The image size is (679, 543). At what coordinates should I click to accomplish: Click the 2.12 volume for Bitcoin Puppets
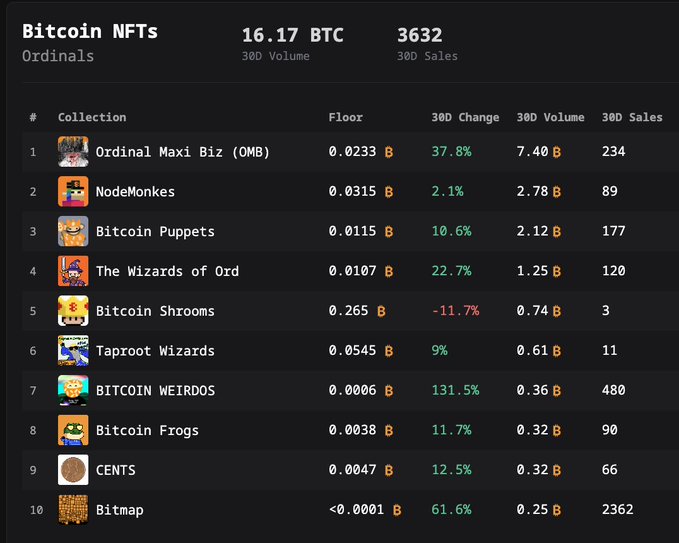click(532, 231)
